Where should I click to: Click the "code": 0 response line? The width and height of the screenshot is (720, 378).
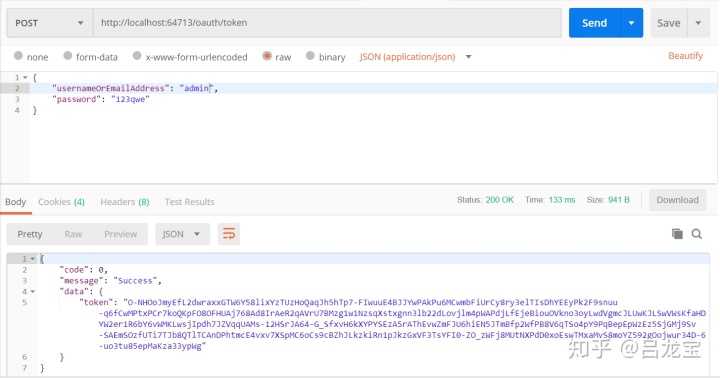(83, 270)
